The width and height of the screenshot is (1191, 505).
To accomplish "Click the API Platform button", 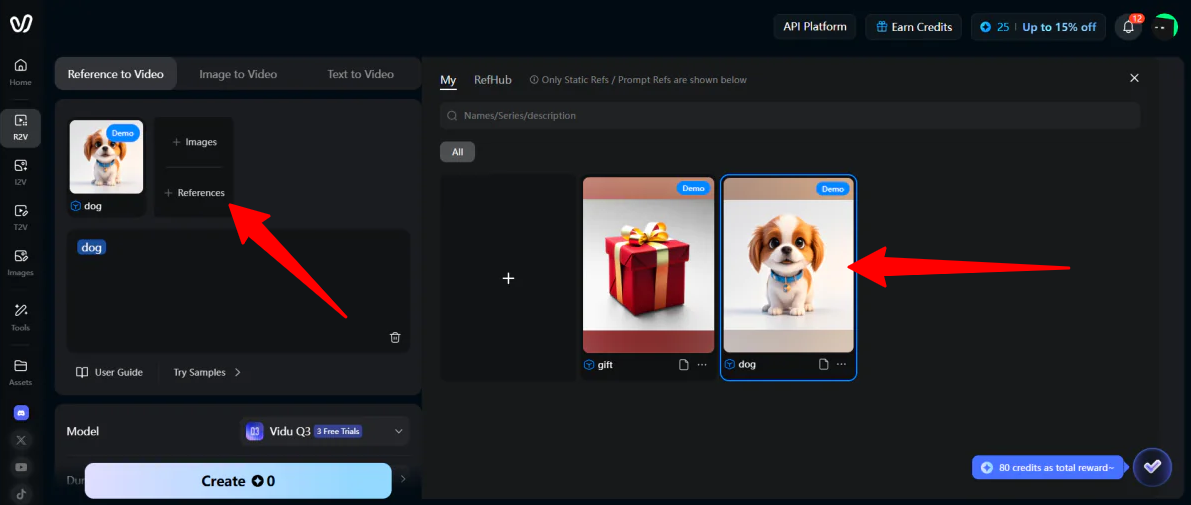I will coord(814,27).
